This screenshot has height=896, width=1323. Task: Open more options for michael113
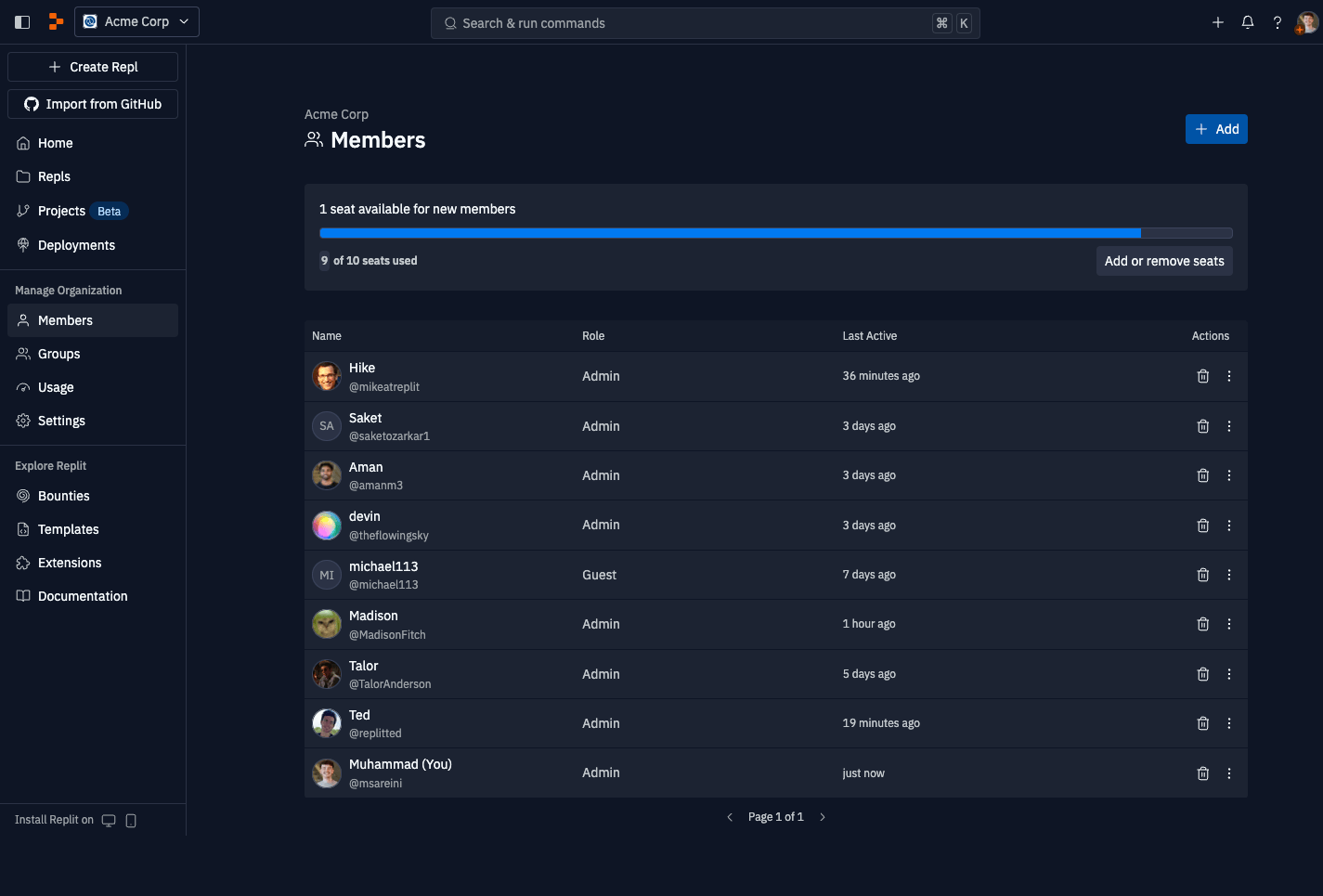coord(1229,575)
